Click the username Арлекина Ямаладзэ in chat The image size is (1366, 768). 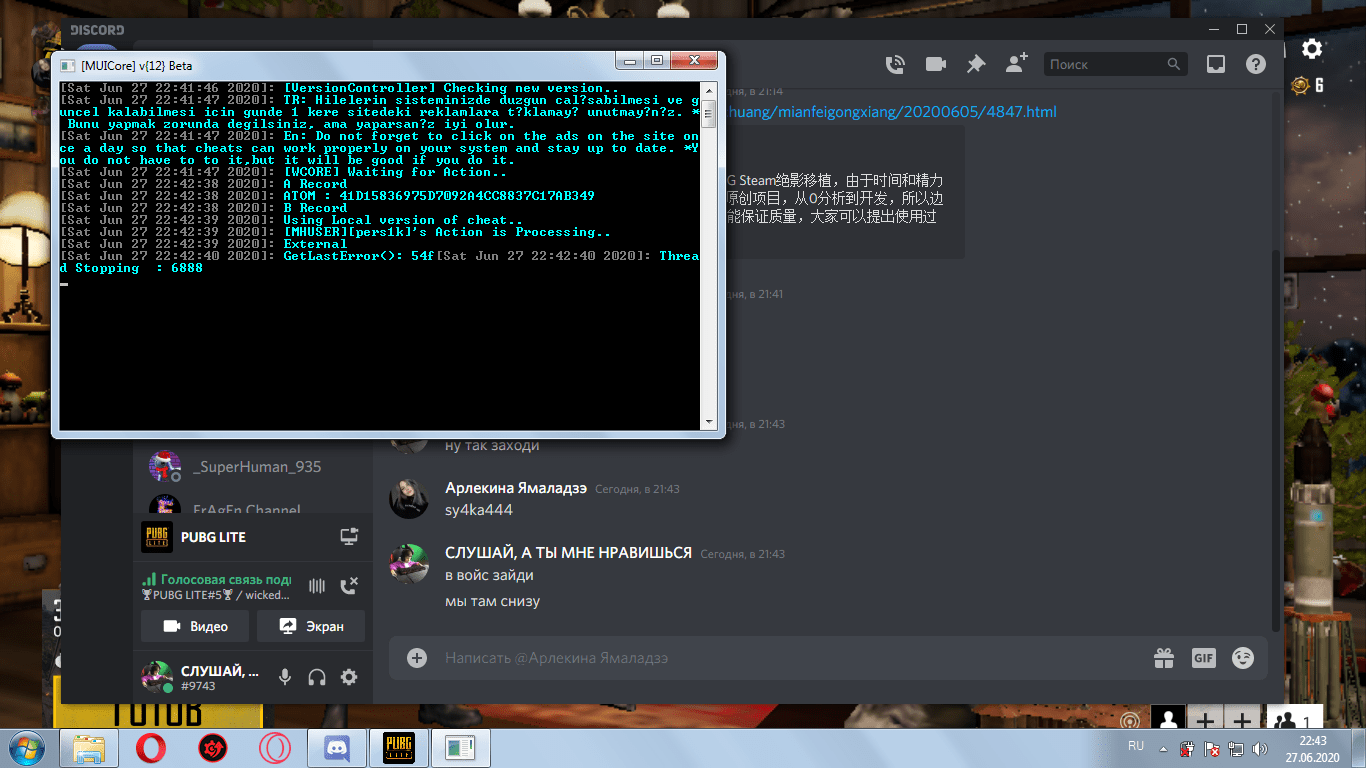[x=516, y=488]
